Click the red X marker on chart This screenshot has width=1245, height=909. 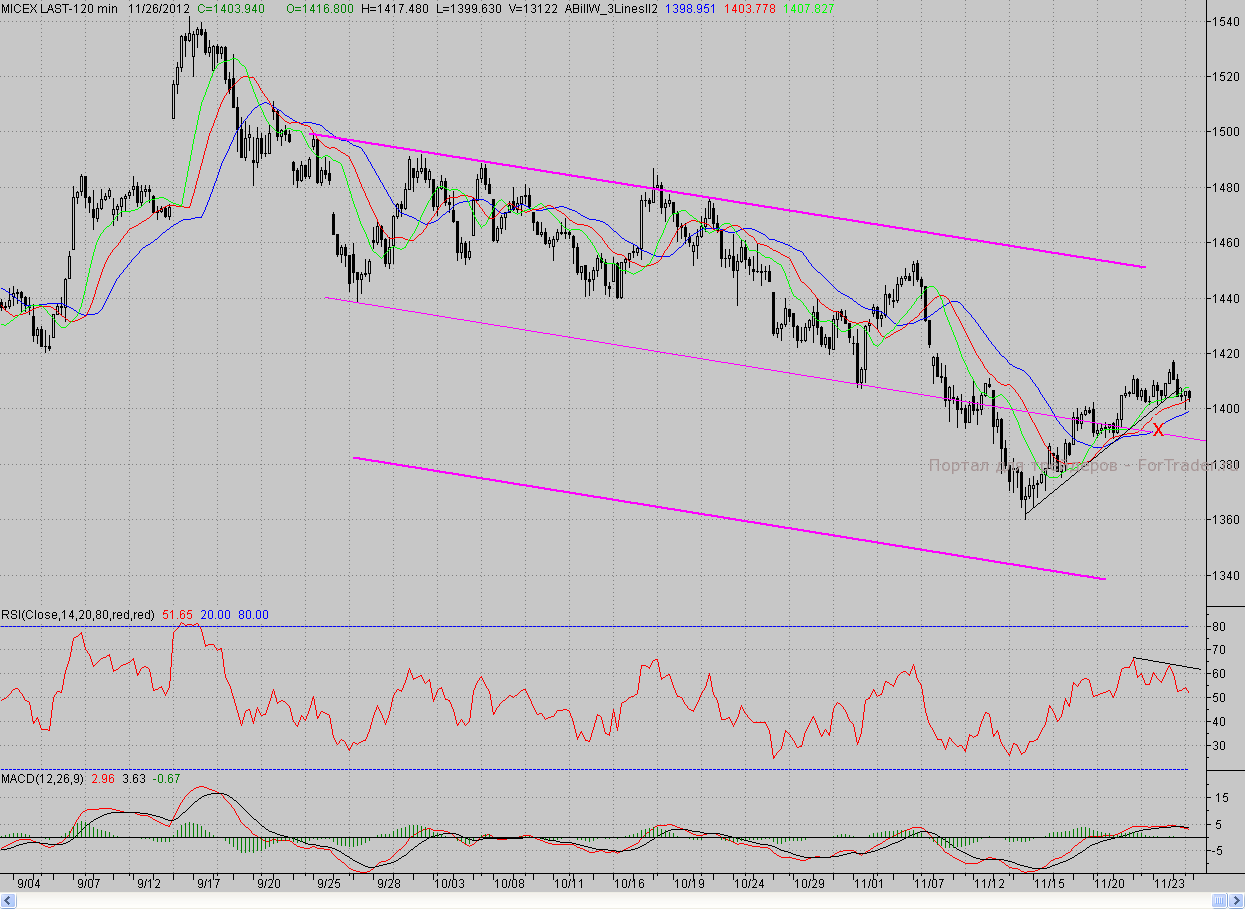[x=1158, y=430]
